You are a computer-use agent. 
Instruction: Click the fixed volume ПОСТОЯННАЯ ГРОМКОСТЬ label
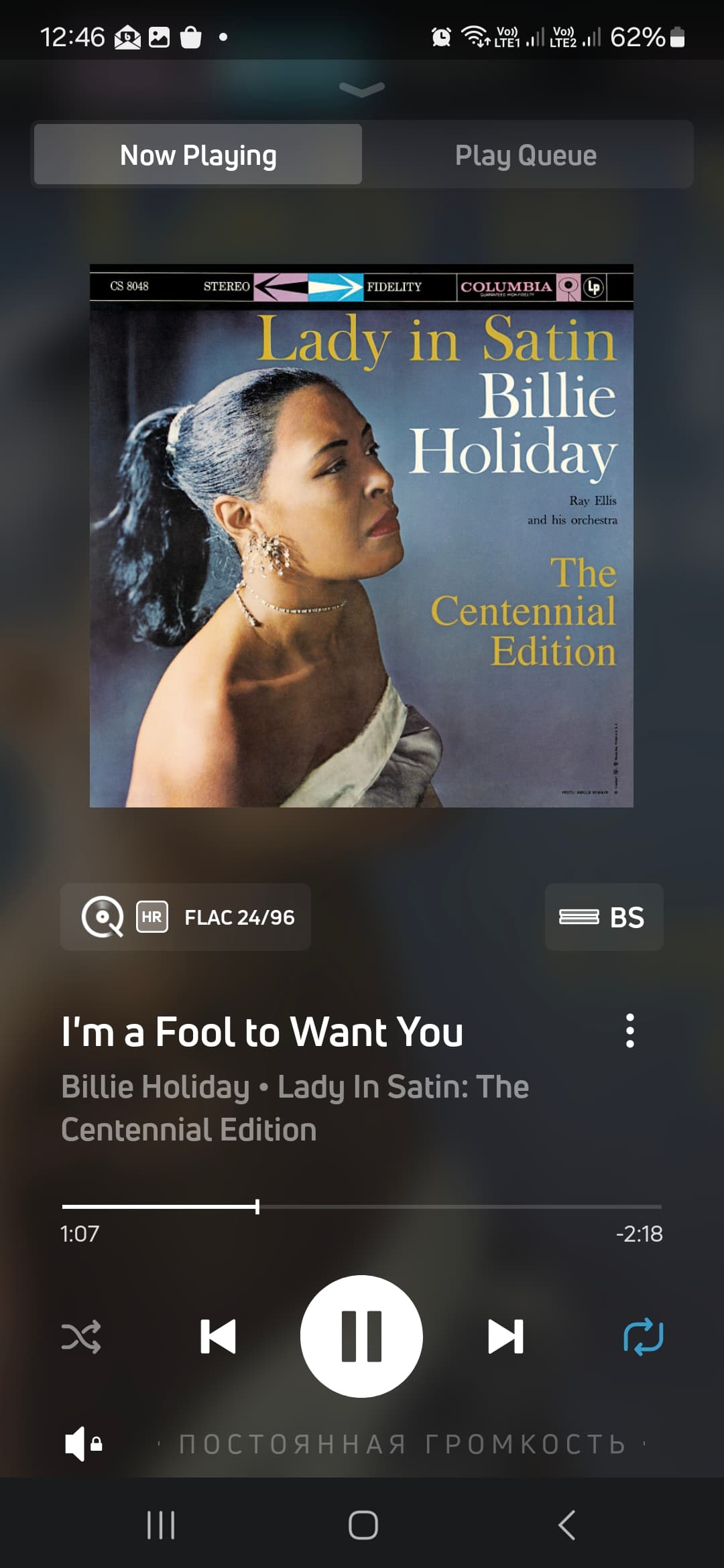402,1444
